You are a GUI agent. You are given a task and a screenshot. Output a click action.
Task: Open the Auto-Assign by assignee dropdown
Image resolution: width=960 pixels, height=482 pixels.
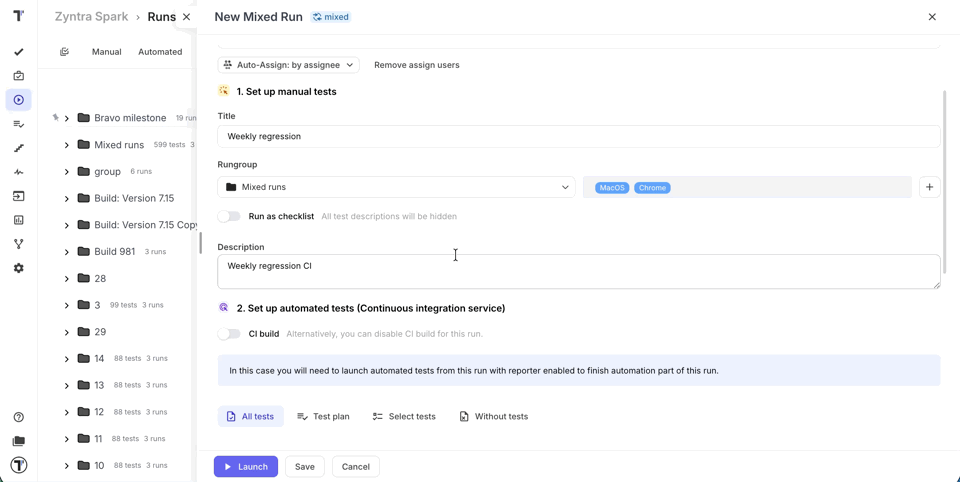coord(288,65)
